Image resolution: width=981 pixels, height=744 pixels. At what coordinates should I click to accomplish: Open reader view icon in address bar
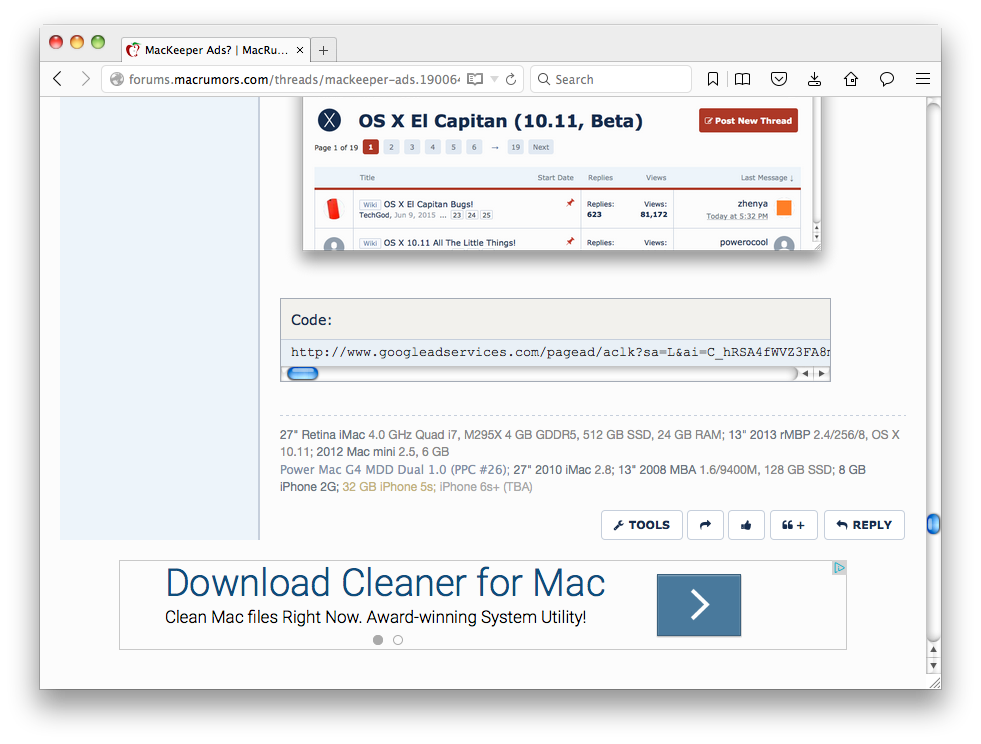pos(475,79)
